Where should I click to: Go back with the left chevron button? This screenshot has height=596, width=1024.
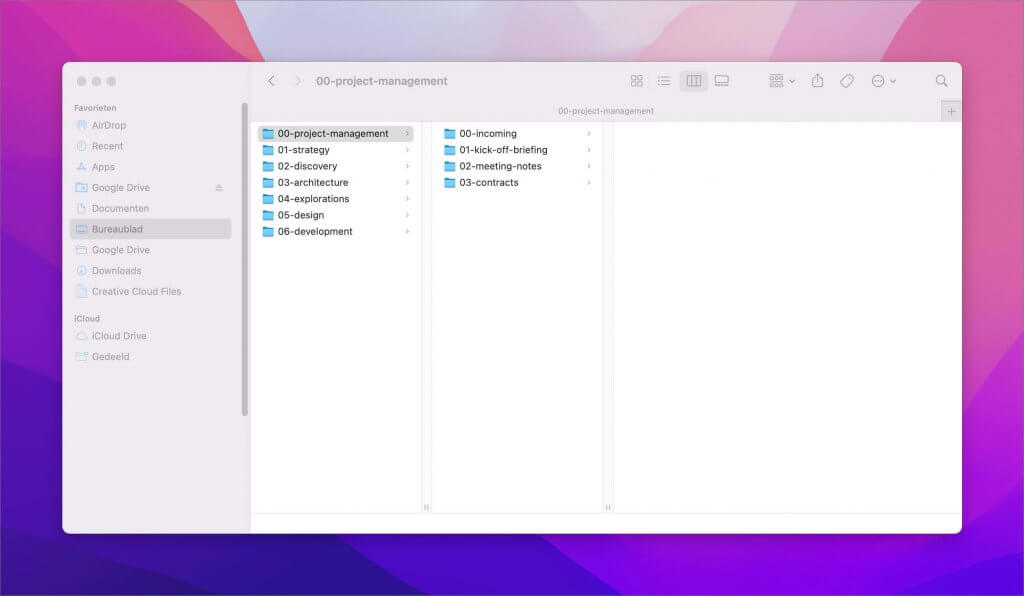coord(271,81)
